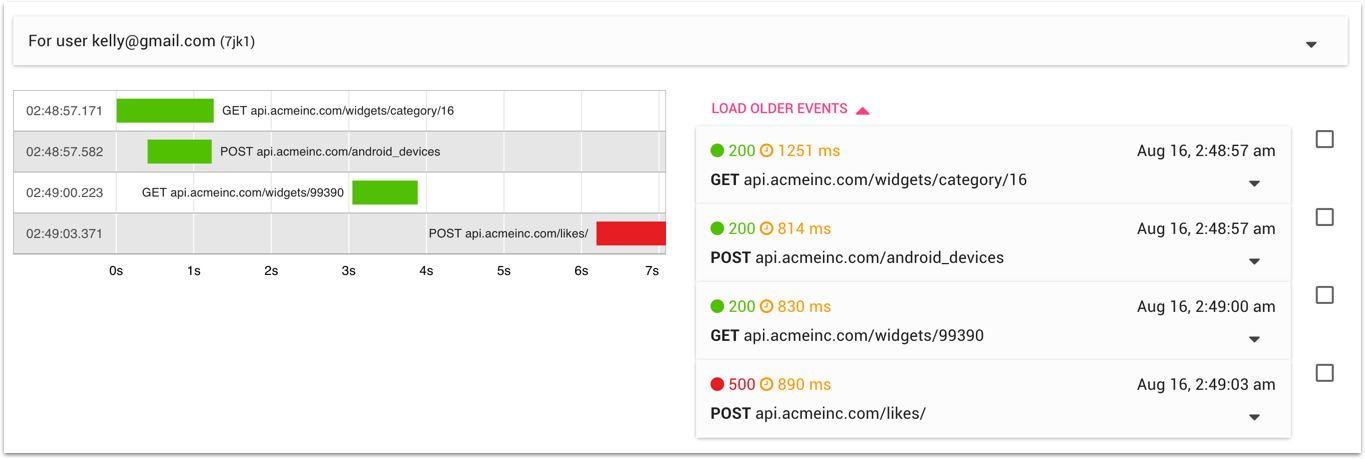The width and height of the screenshot is (1365, 459).
Task: Click timestamp 02:49:03.371 in timeline
Action: coord(64,234)
